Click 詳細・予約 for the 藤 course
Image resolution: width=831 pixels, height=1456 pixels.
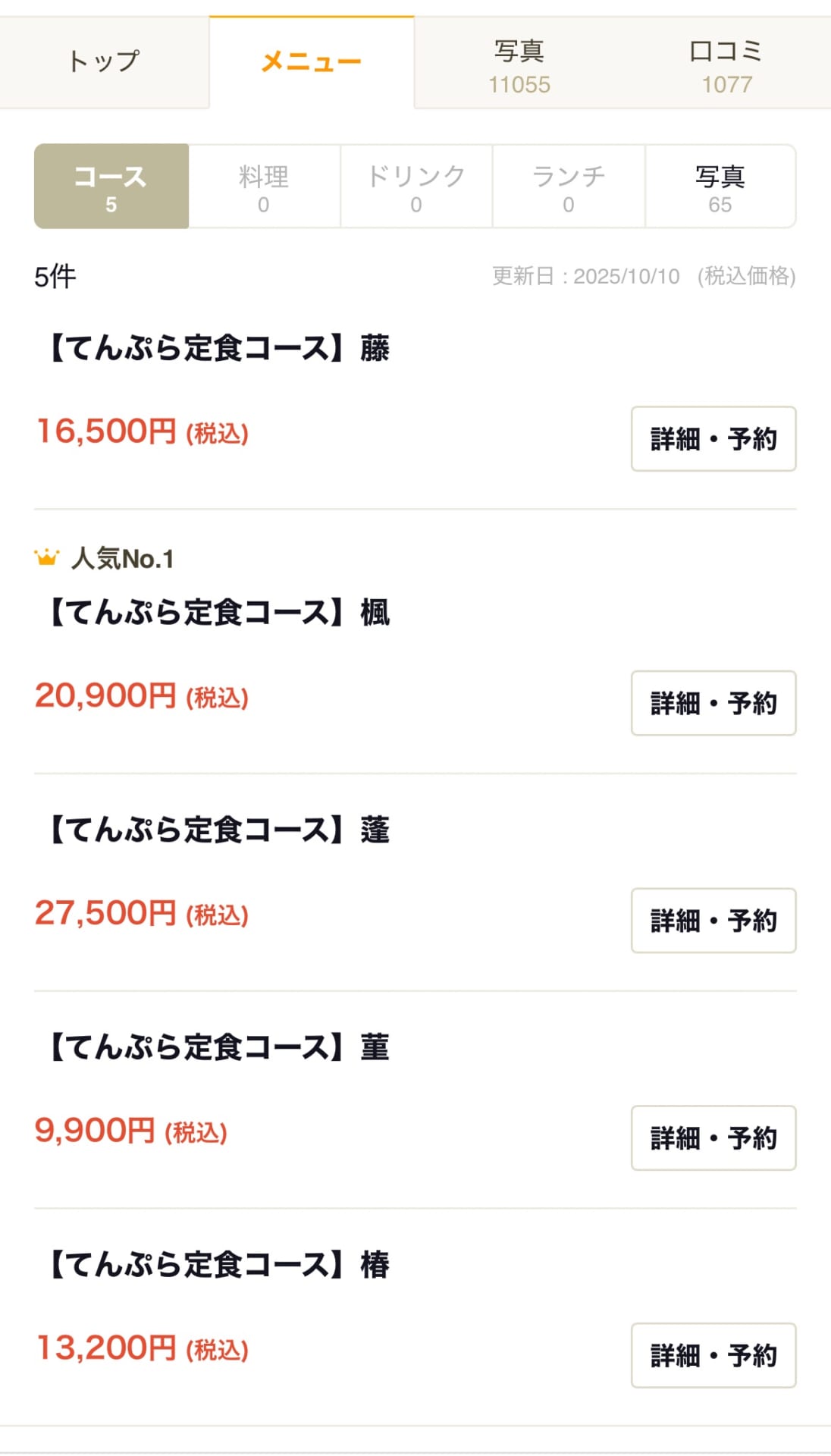click(713, 439)
